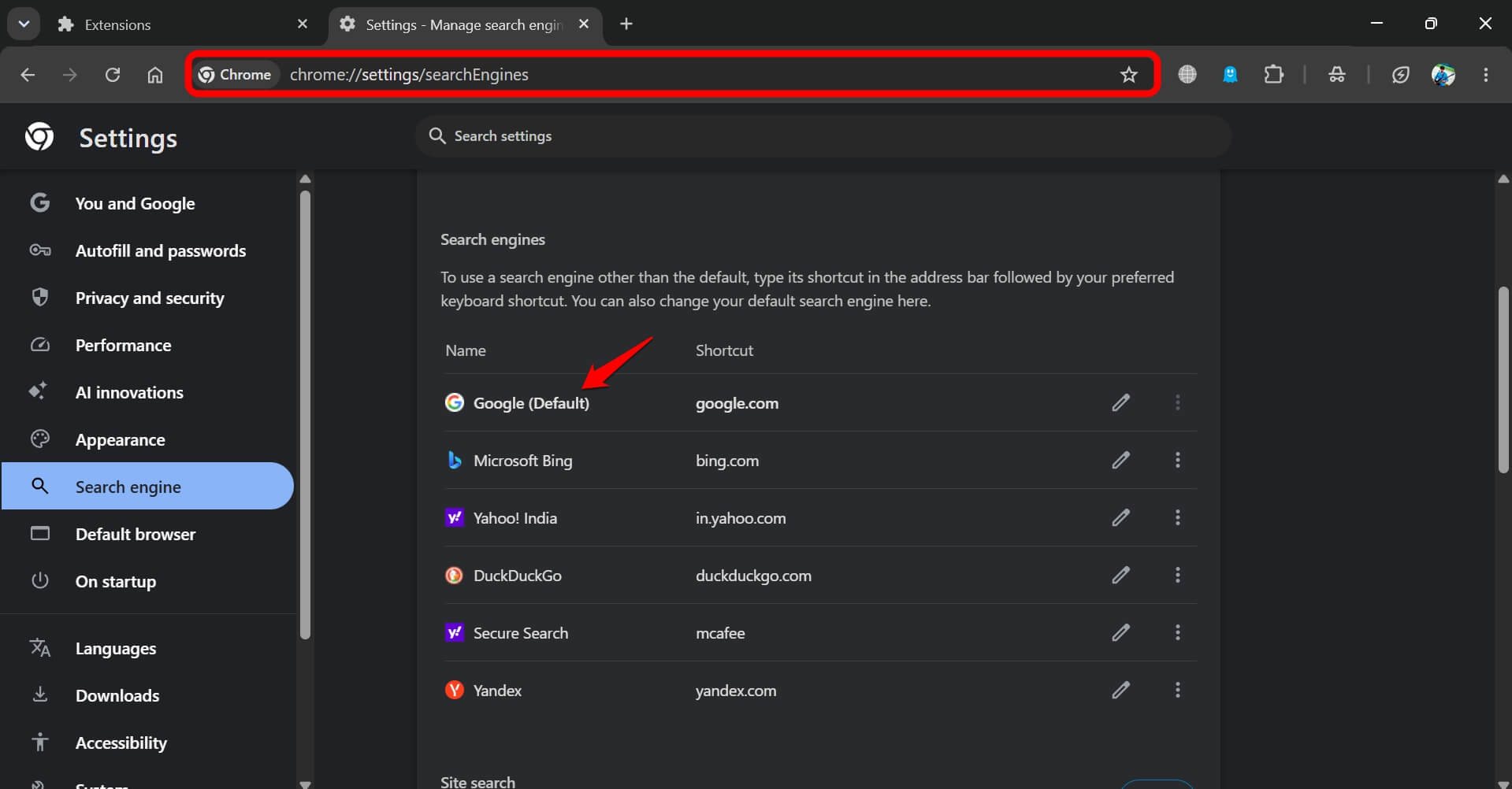The height and width of the screenshot is (789, 1512).
Task: Click the Search engines section heading
Action: click(x=492, y=239)
